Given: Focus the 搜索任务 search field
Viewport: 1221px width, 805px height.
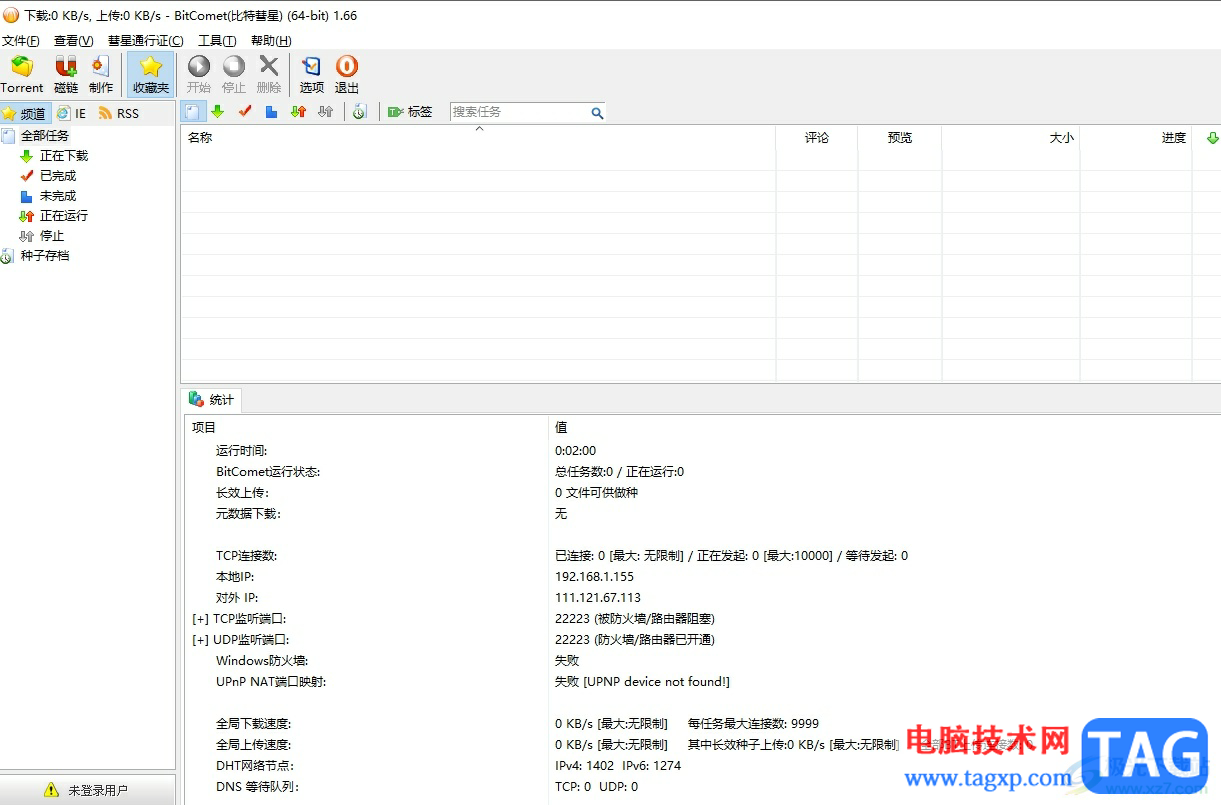Looking at the screenshot, I should coord(520,112).
